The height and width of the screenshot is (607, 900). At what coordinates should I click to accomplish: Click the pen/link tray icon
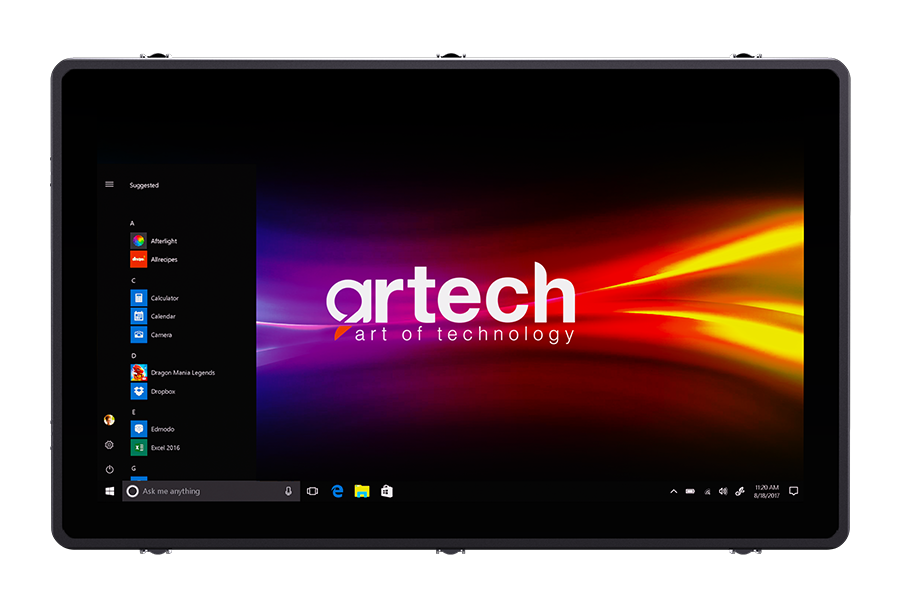(x=740, y=491)
